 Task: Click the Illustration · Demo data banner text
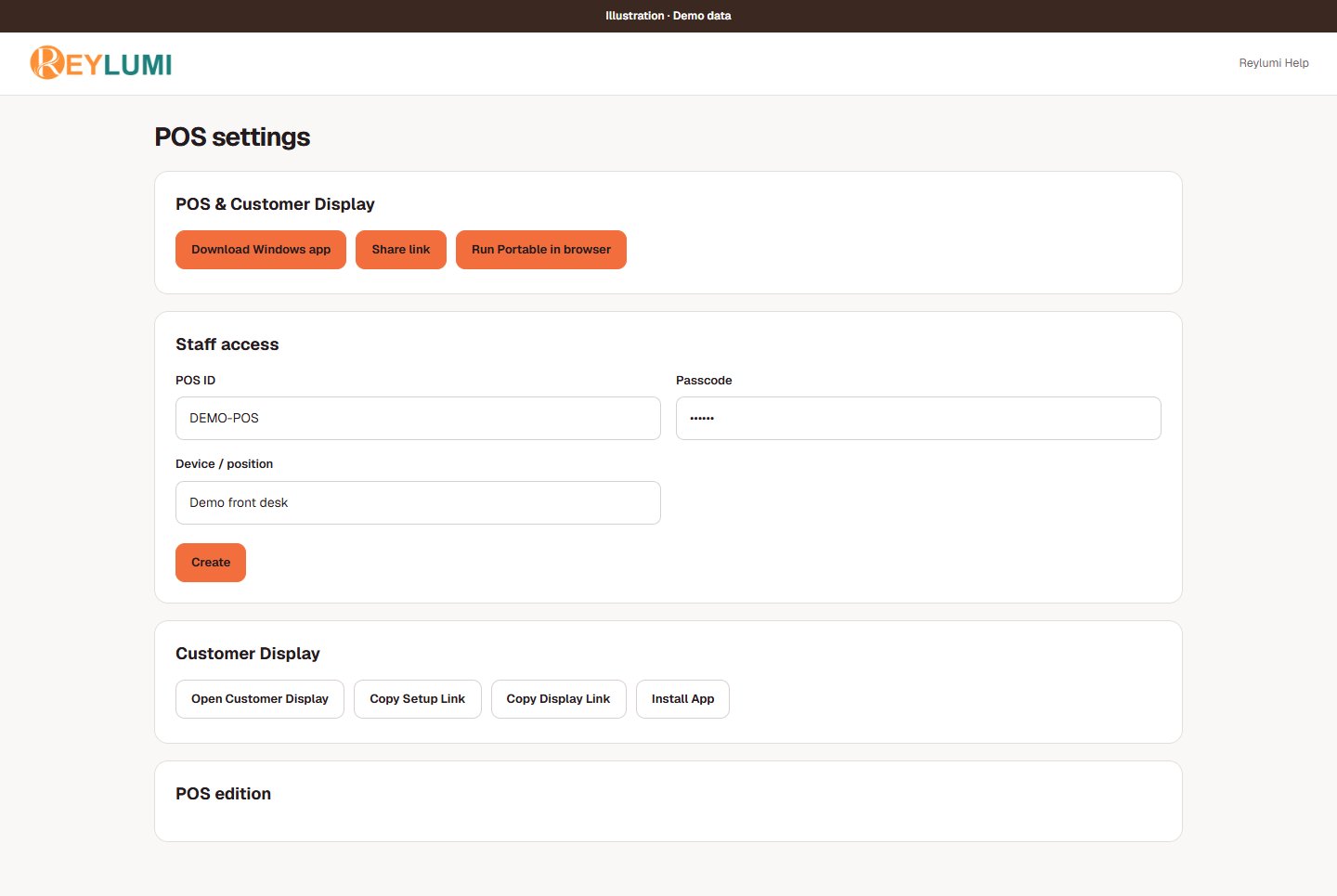tap(668, 16)
